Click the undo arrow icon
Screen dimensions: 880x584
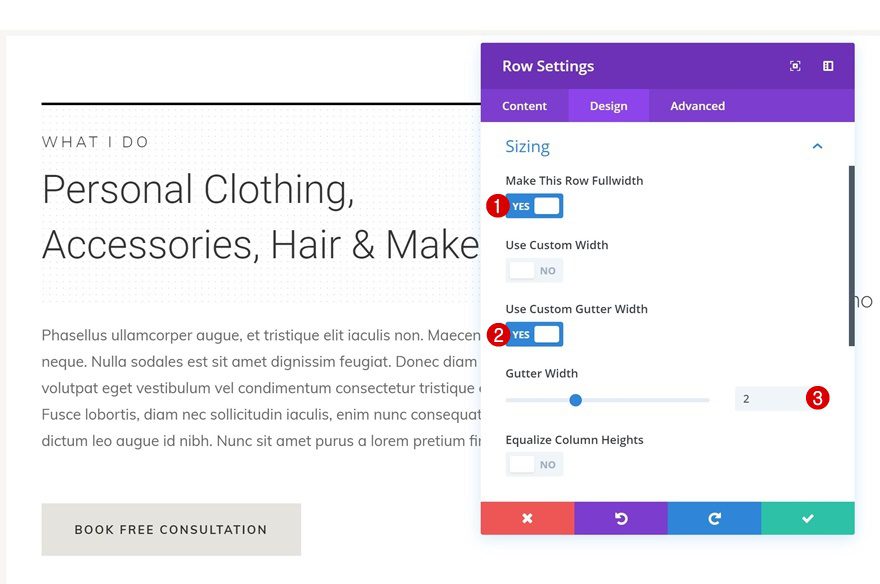(621, 518)
